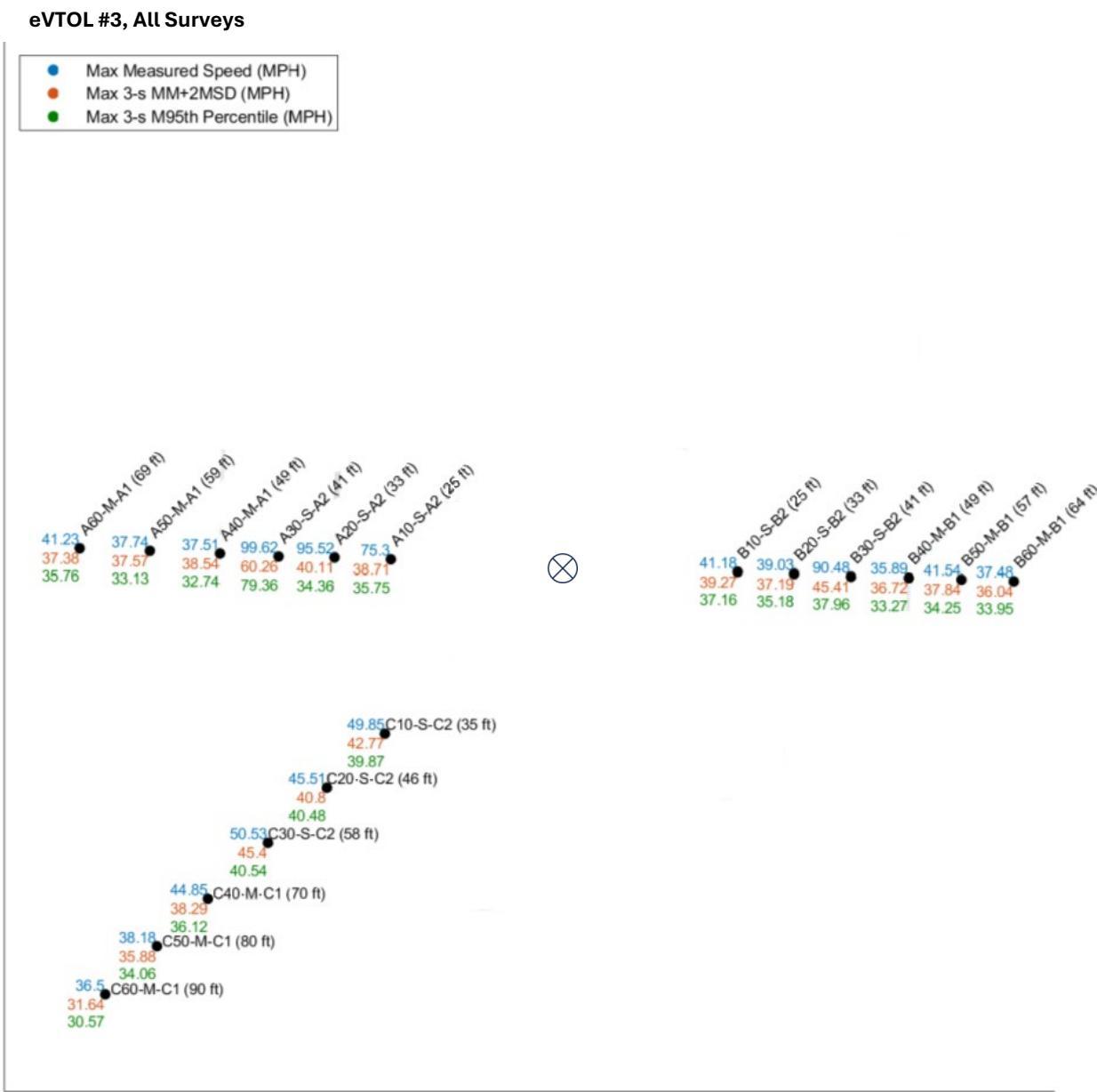Select the C10-S-C2 (35 ft) sensor point
Image resolution: width=1097 pixels, height=1092 pixels.
tap(385, 733)
